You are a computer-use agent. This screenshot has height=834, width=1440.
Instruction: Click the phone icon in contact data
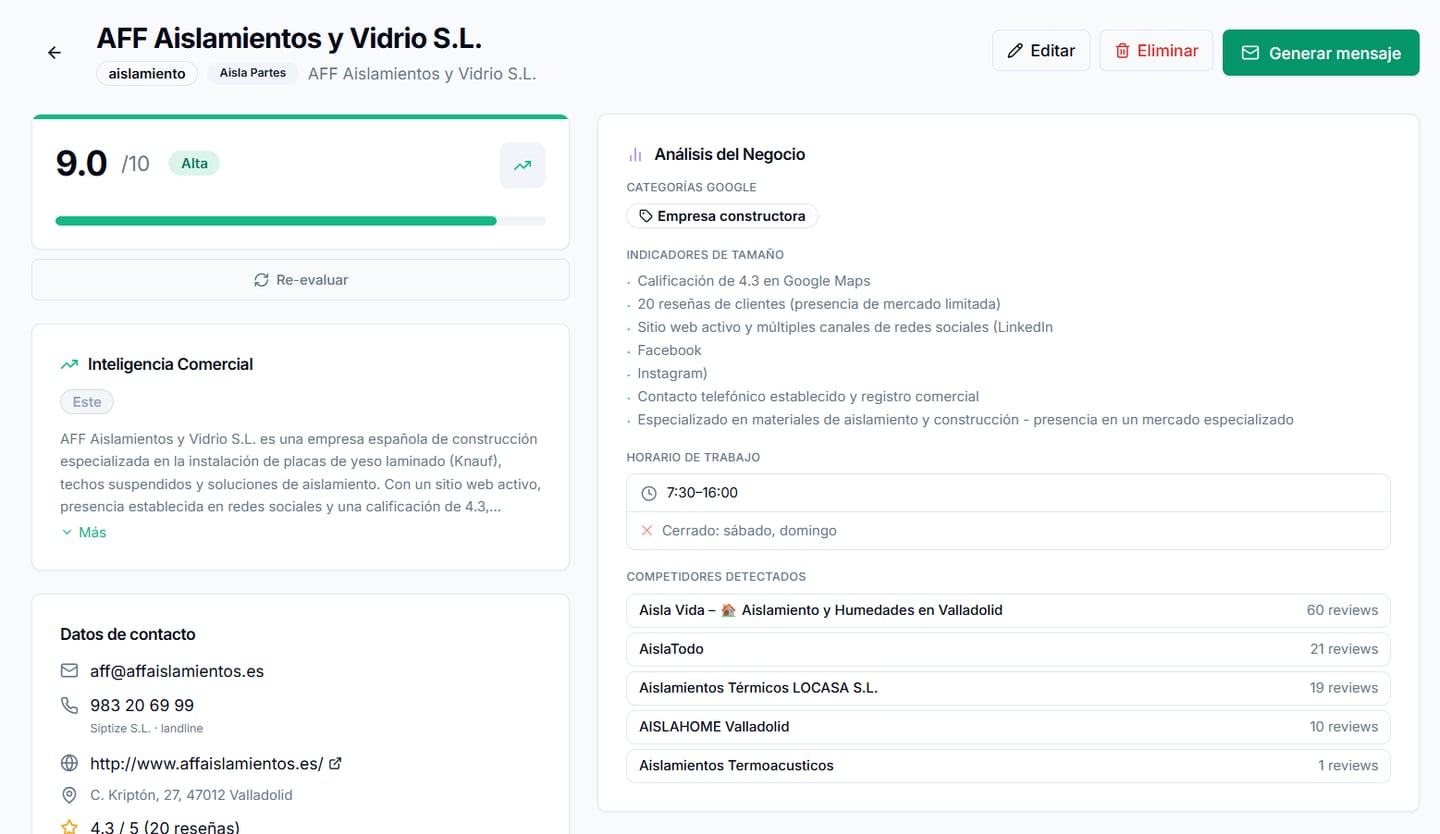[x=69, y=706]
